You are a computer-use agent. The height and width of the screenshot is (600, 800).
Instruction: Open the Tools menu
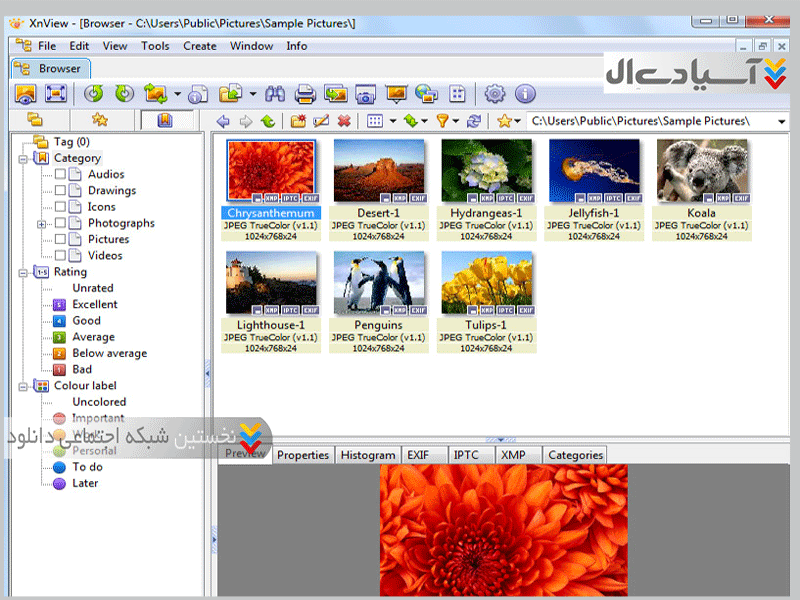click(x=155, y=45)
